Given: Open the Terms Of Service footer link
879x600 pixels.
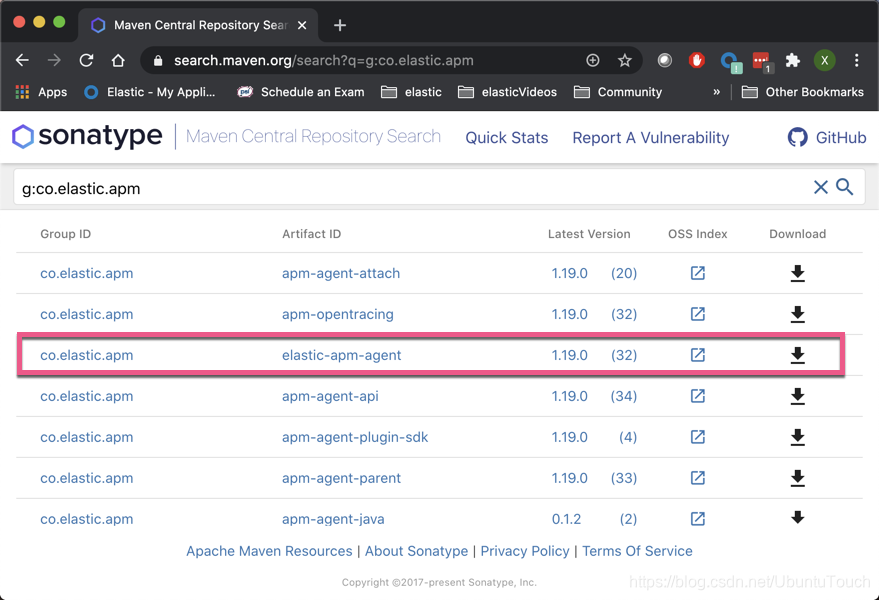Looking at the screenshot, I should (637, 551).
